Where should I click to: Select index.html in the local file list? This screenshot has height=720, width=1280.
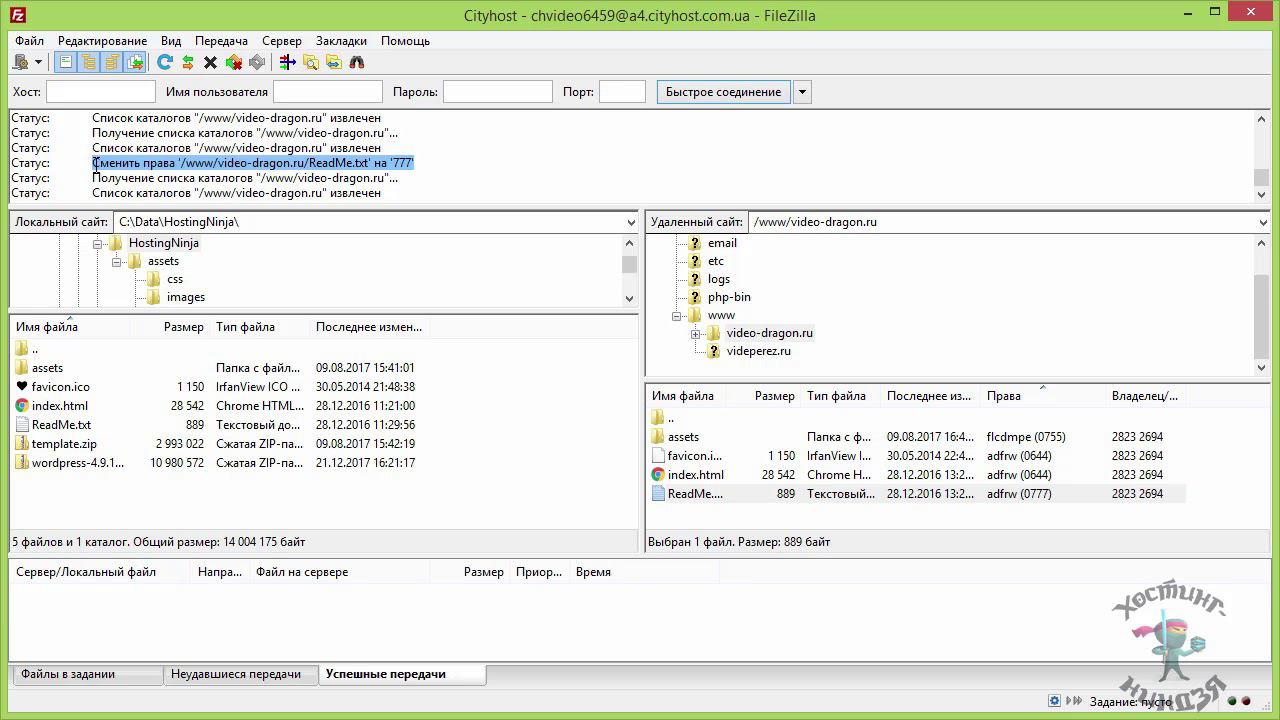point(59,406)
